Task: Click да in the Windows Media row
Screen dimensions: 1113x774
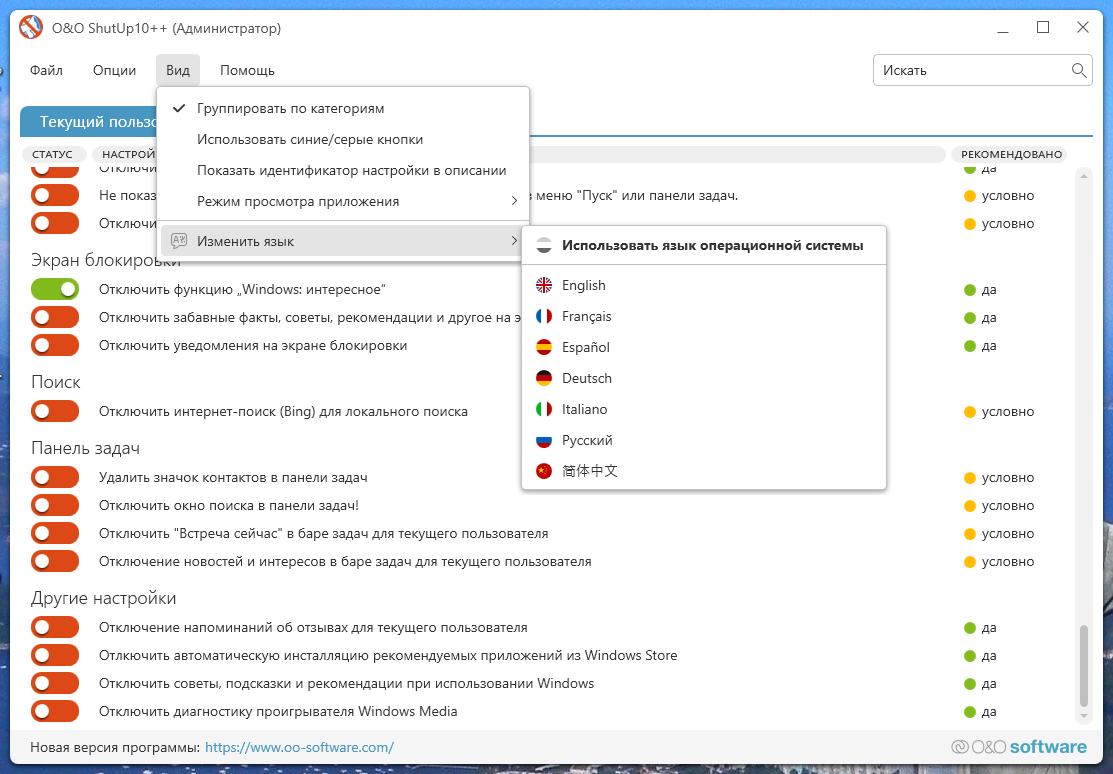Action: click(x=989, y=712)
